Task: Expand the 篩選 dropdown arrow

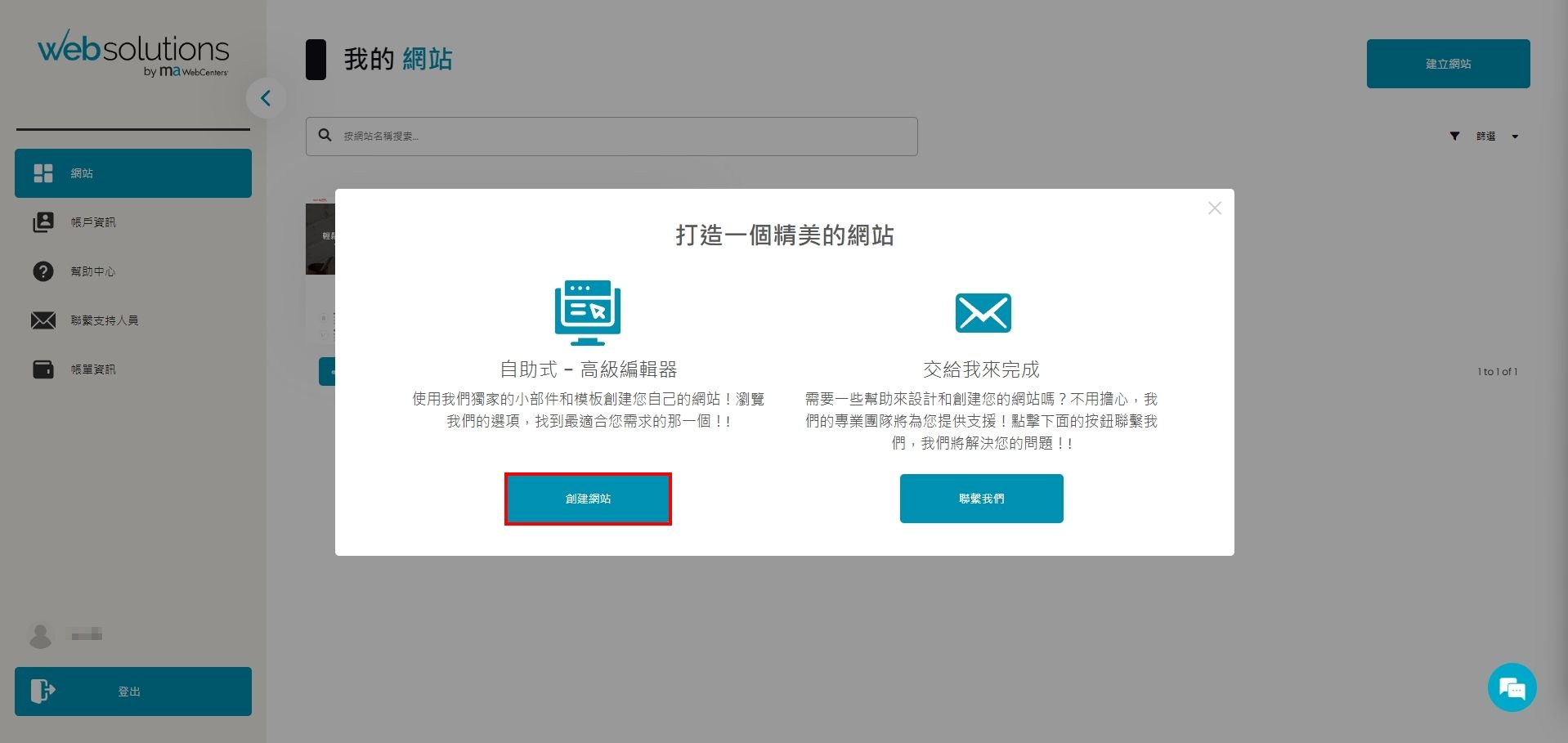Action: click(1516, 136)
